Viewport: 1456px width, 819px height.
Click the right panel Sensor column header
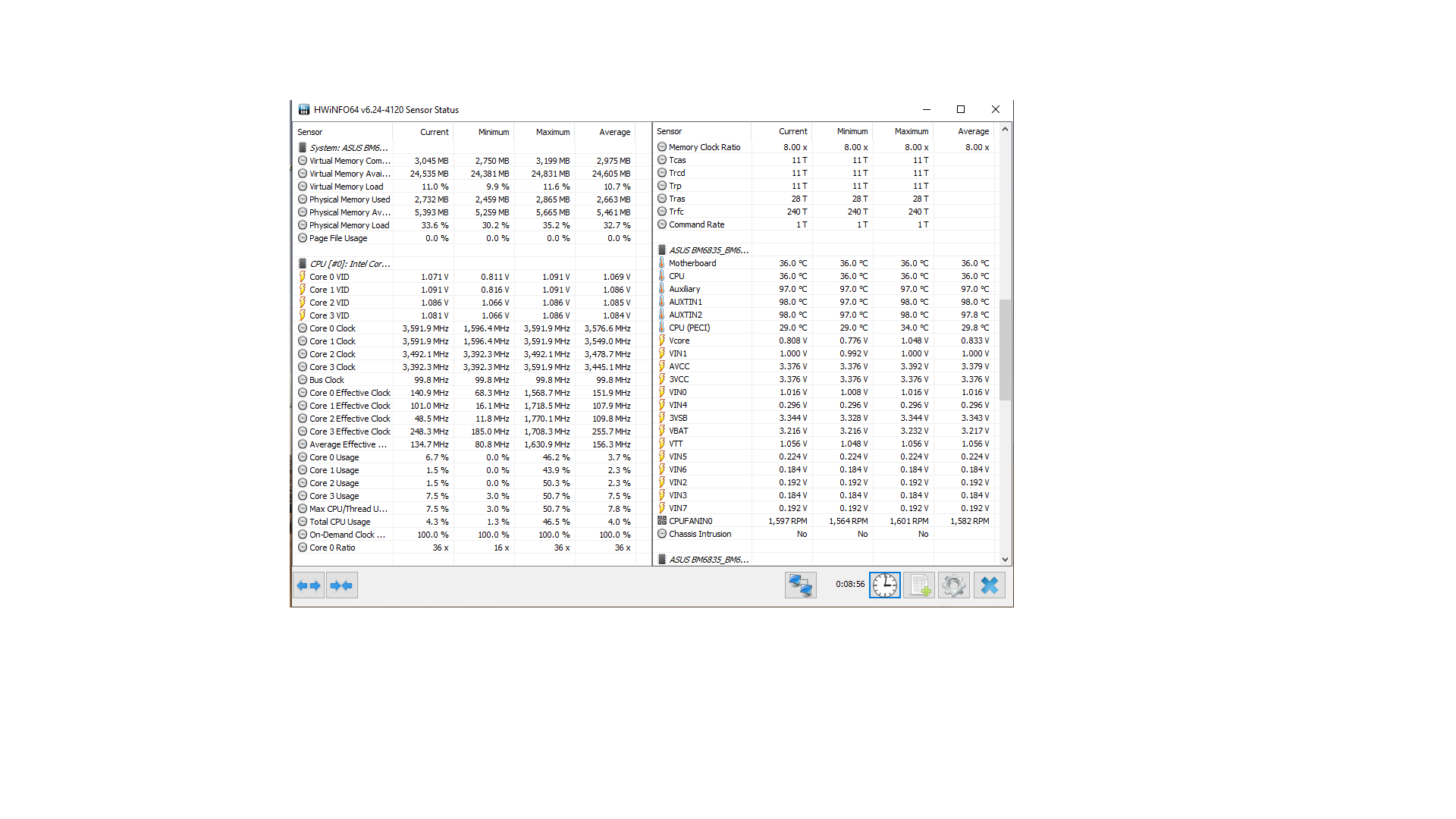pos(702,131)
